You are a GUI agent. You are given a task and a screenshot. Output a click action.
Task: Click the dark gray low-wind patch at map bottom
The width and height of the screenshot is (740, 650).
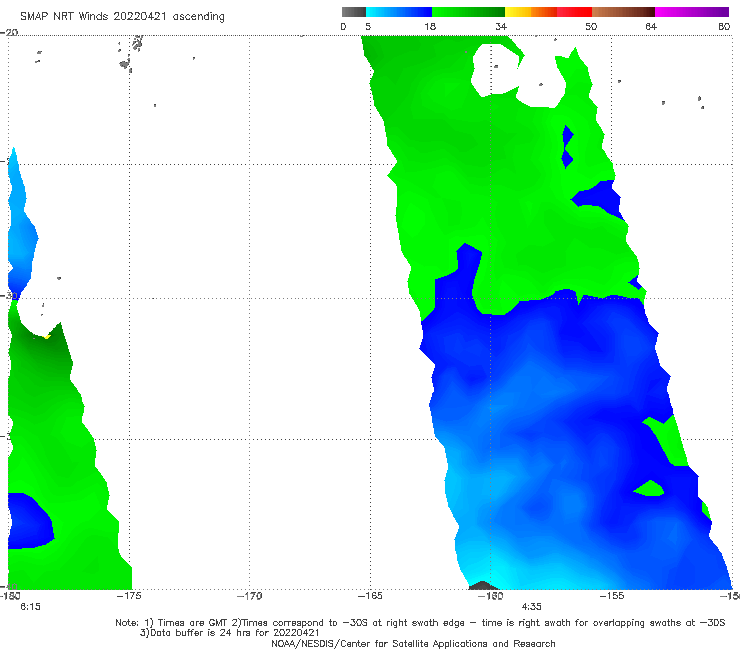[483, 585]
